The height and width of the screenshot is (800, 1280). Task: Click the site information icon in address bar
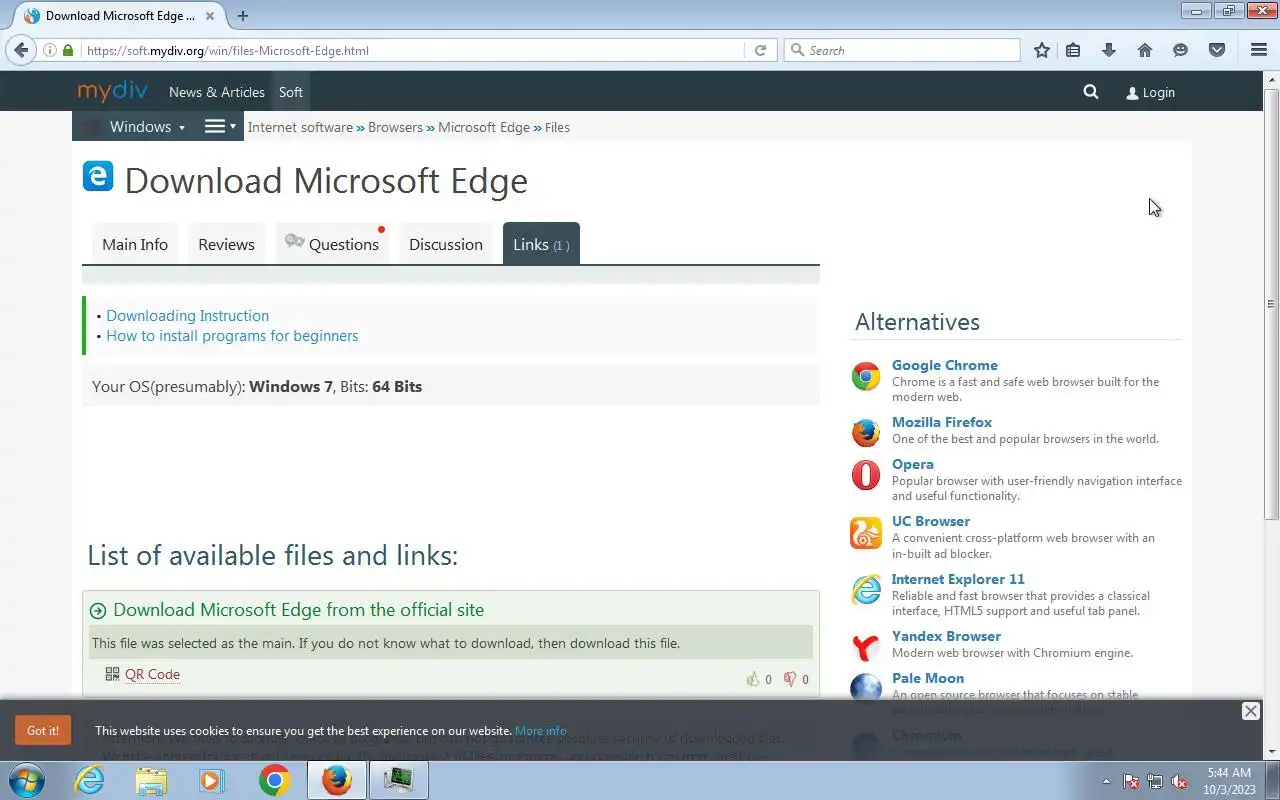click(50, 50)
